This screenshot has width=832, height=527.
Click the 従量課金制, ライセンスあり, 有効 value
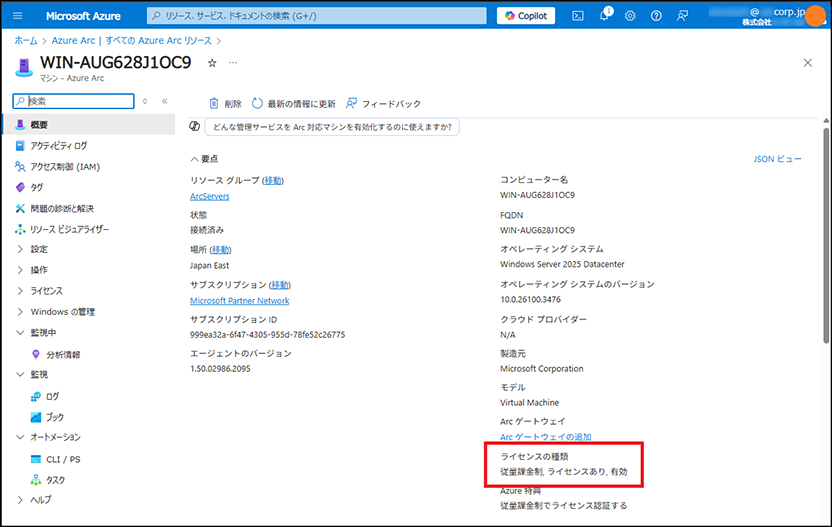tap(564, 471)
